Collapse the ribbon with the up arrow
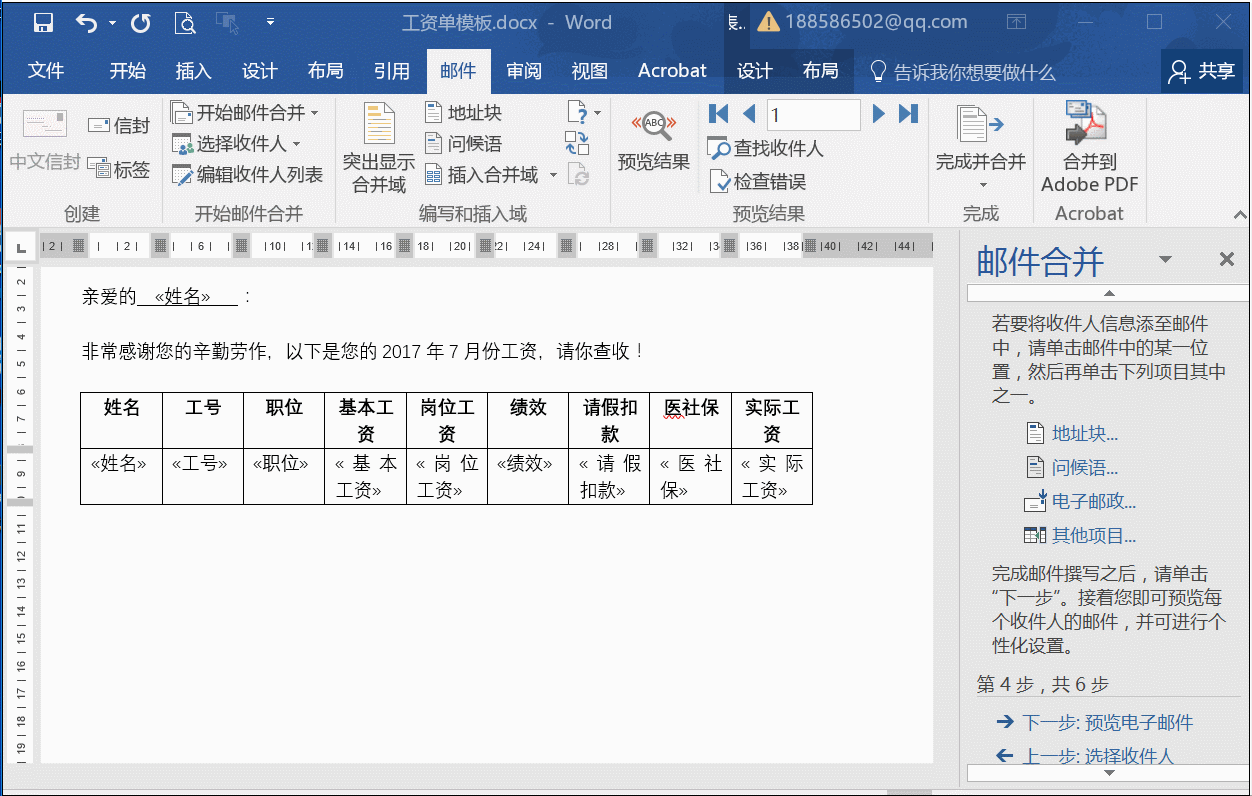The height and width of the screenshot is (796, 1252). pyautogui.click(x=1239, y=214)
